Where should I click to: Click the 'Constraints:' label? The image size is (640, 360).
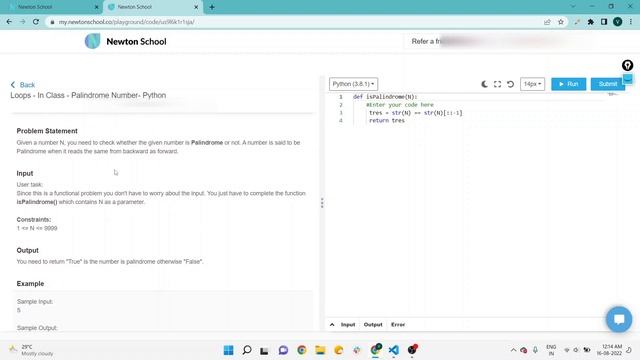tap(33, 220)
